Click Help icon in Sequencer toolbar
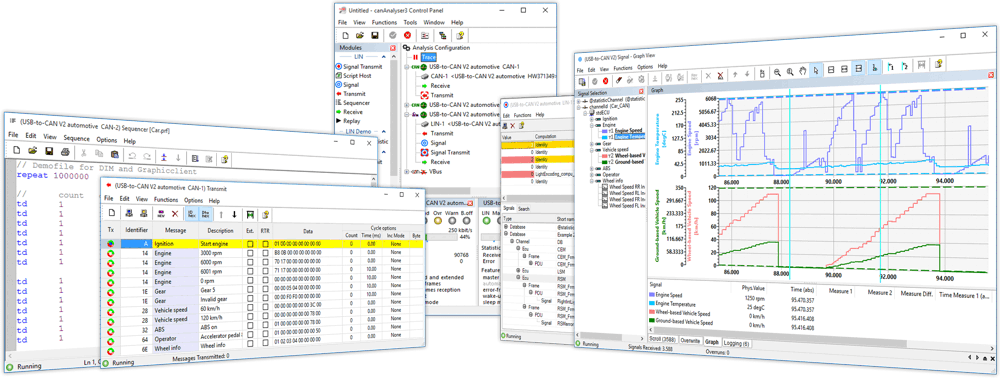Image resolution: width=1000 pixels, height=378 pixels. (224, 159)
